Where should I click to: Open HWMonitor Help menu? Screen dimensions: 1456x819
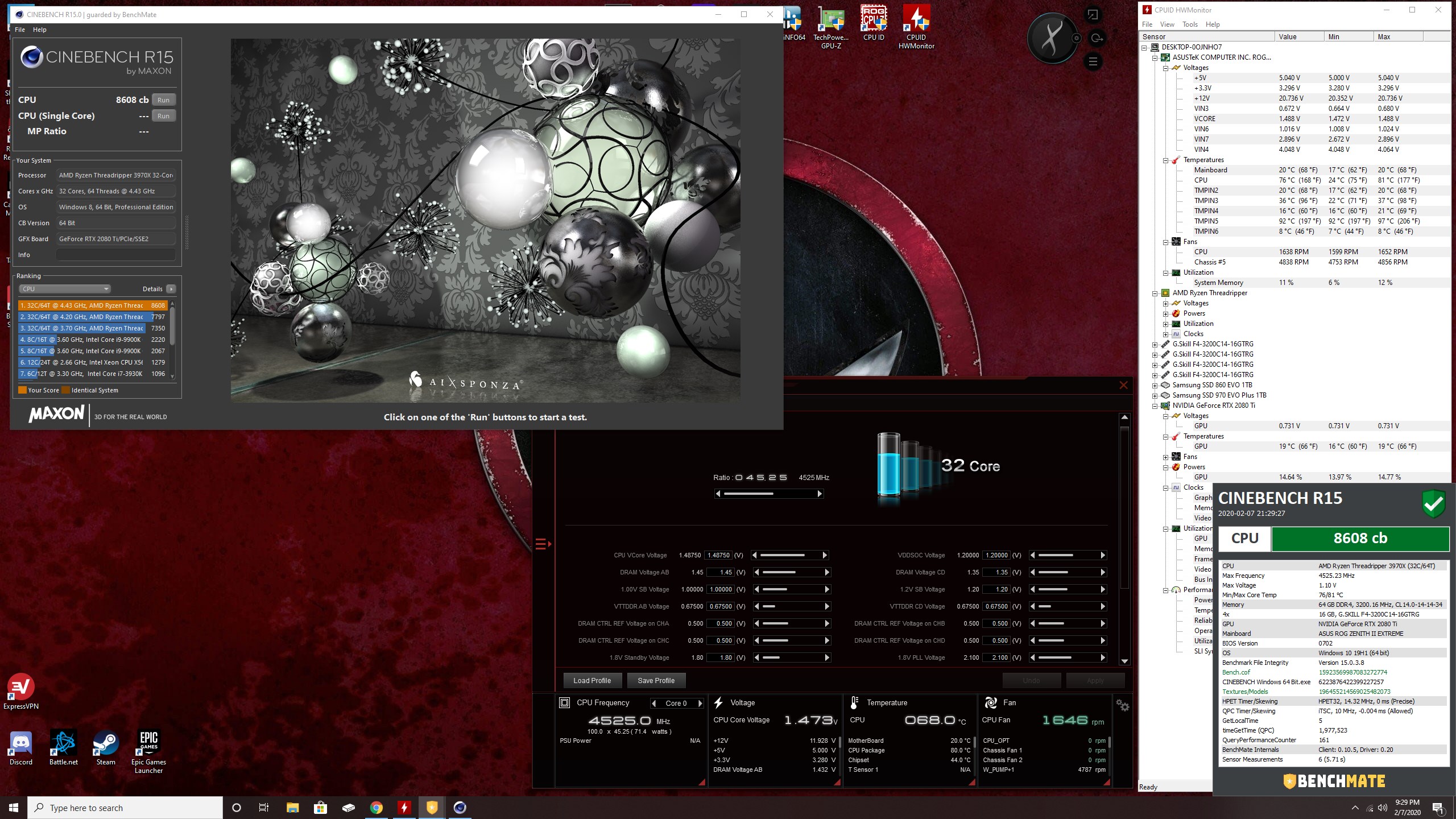tap(1213, 24)
